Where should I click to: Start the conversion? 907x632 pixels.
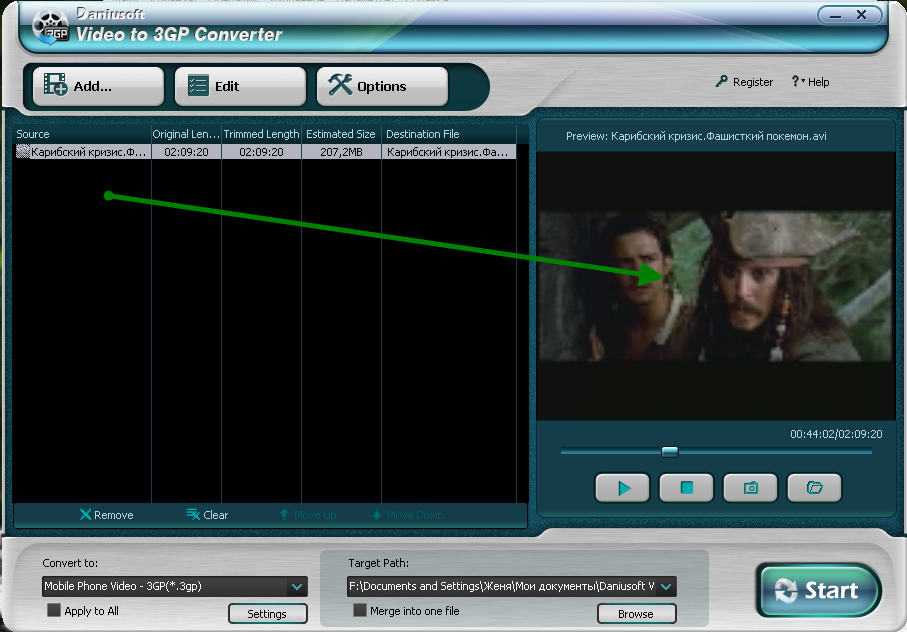(818, 590)
